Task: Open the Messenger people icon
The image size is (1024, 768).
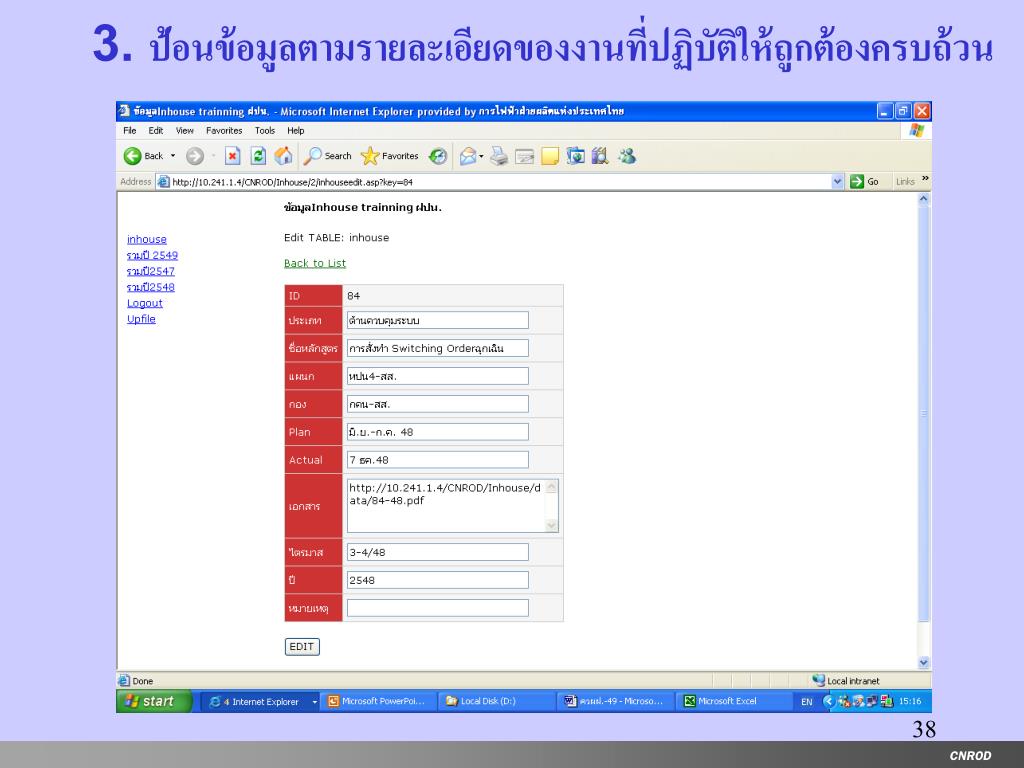Action: coord(627,156)
